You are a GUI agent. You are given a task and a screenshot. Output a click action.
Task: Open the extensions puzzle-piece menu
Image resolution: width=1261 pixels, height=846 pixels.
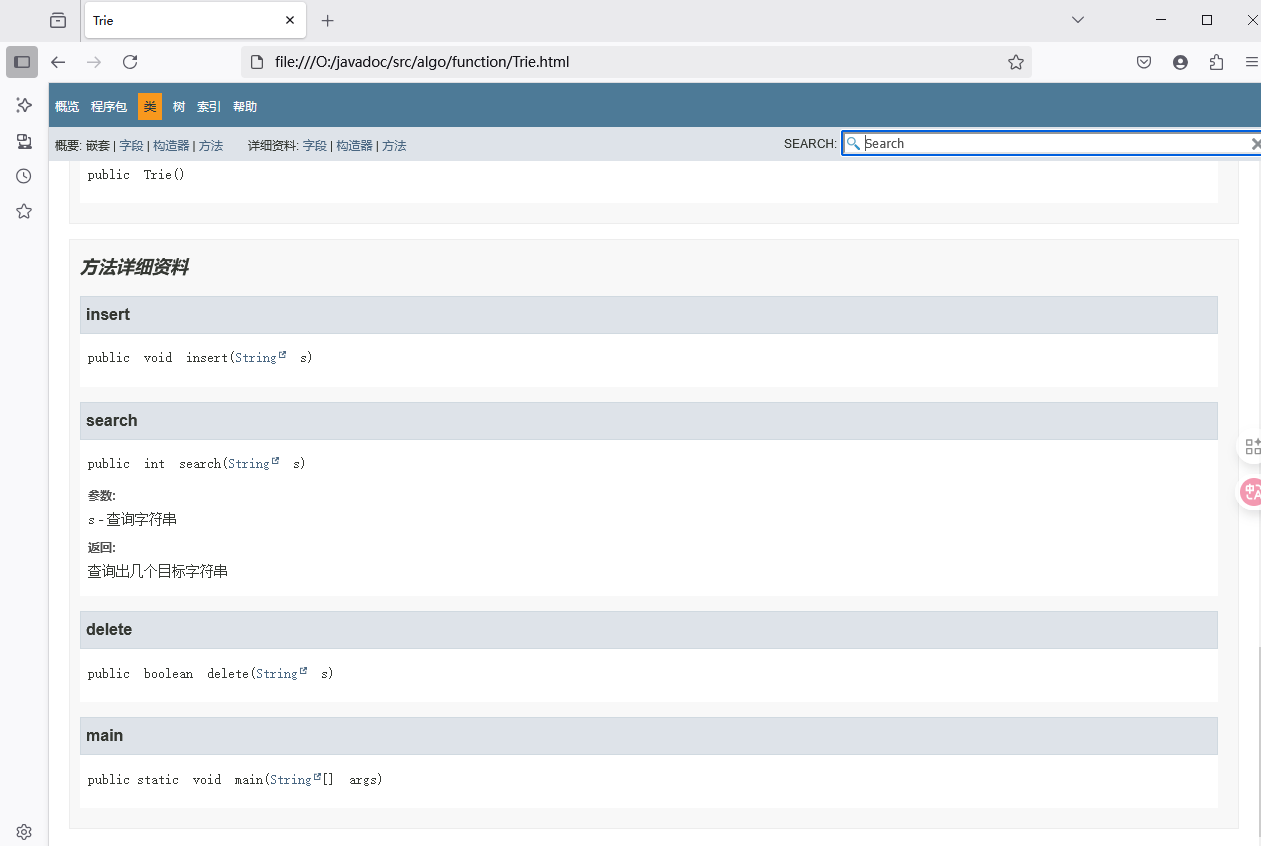pyautogui.click(x=1216, y=62)
